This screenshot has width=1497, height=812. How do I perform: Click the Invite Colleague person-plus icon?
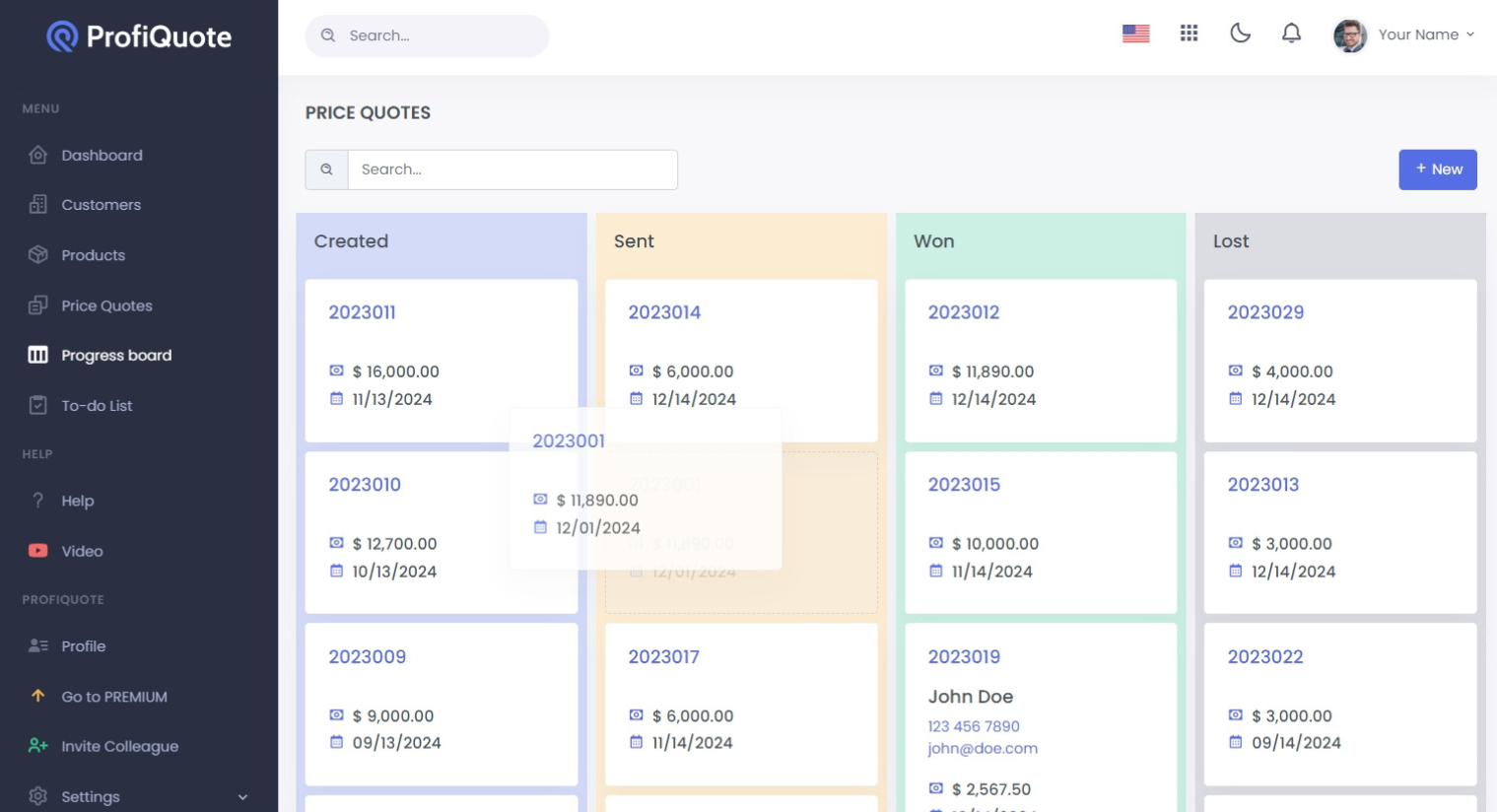point(37,746)
